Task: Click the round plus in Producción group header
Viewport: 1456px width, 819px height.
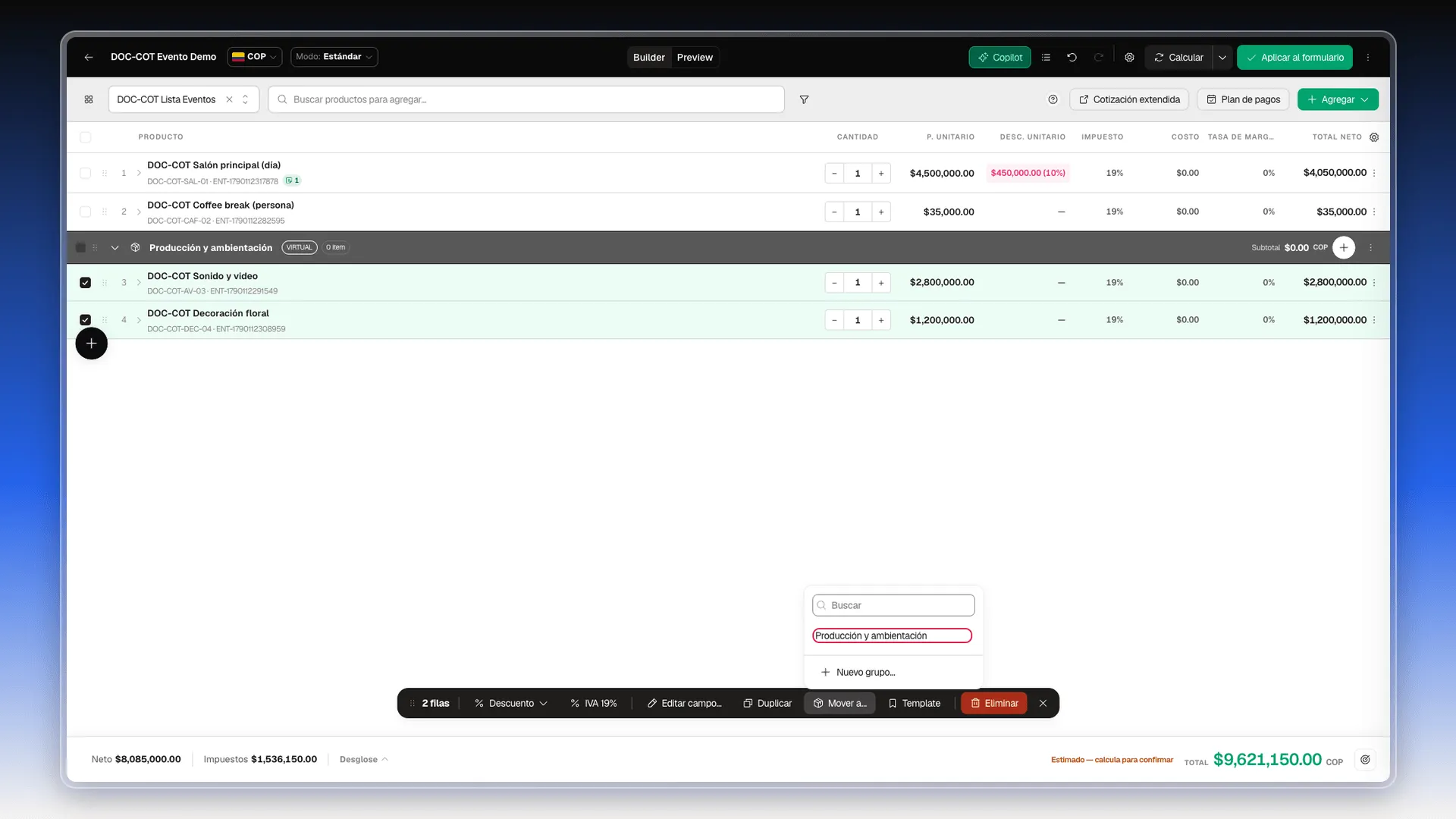Action: [x=1344, y=247]
